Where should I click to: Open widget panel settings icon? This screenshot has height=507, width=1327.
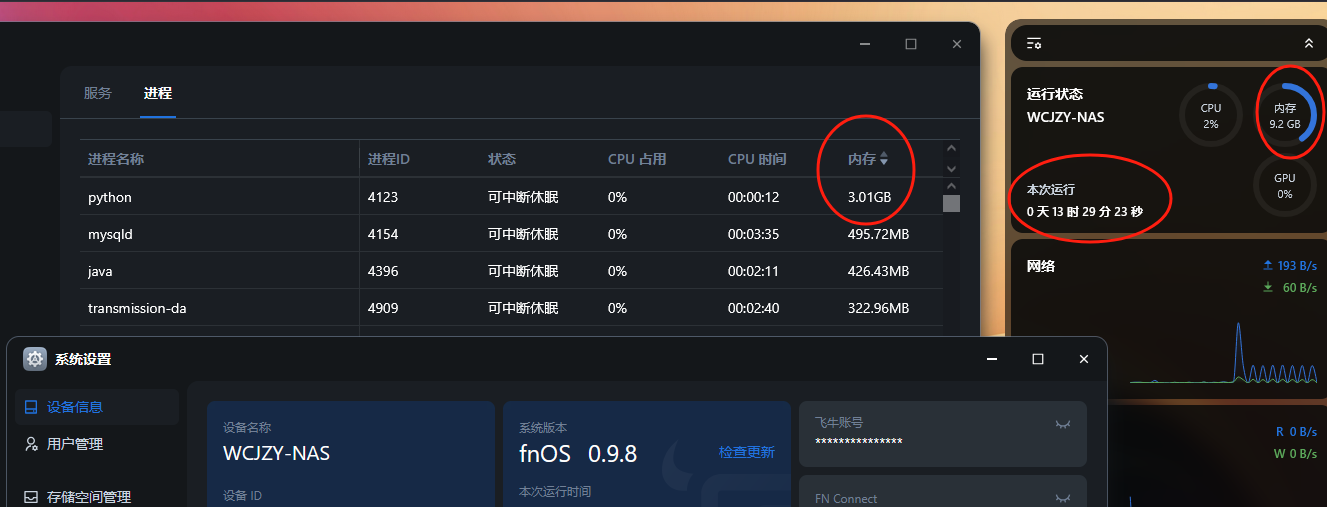(1035, 43)
